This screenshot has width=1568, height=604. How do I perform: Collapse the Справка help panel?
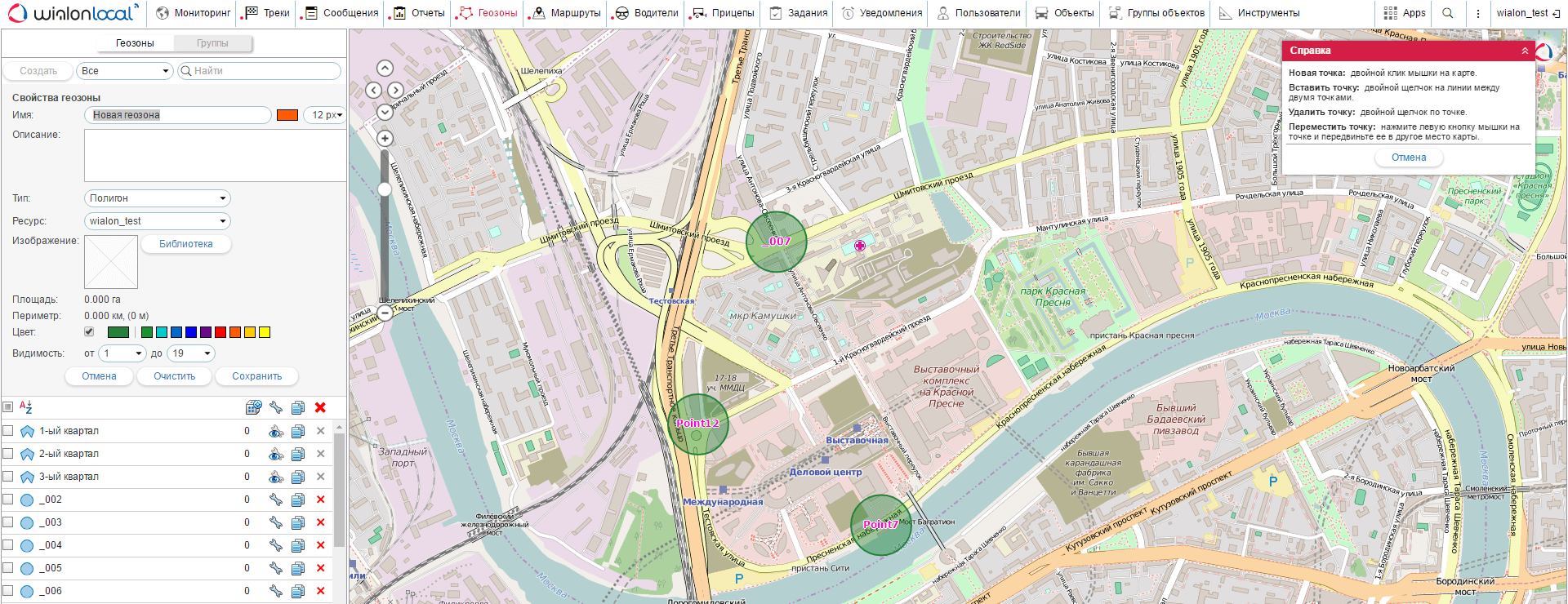coord(1525,51)
